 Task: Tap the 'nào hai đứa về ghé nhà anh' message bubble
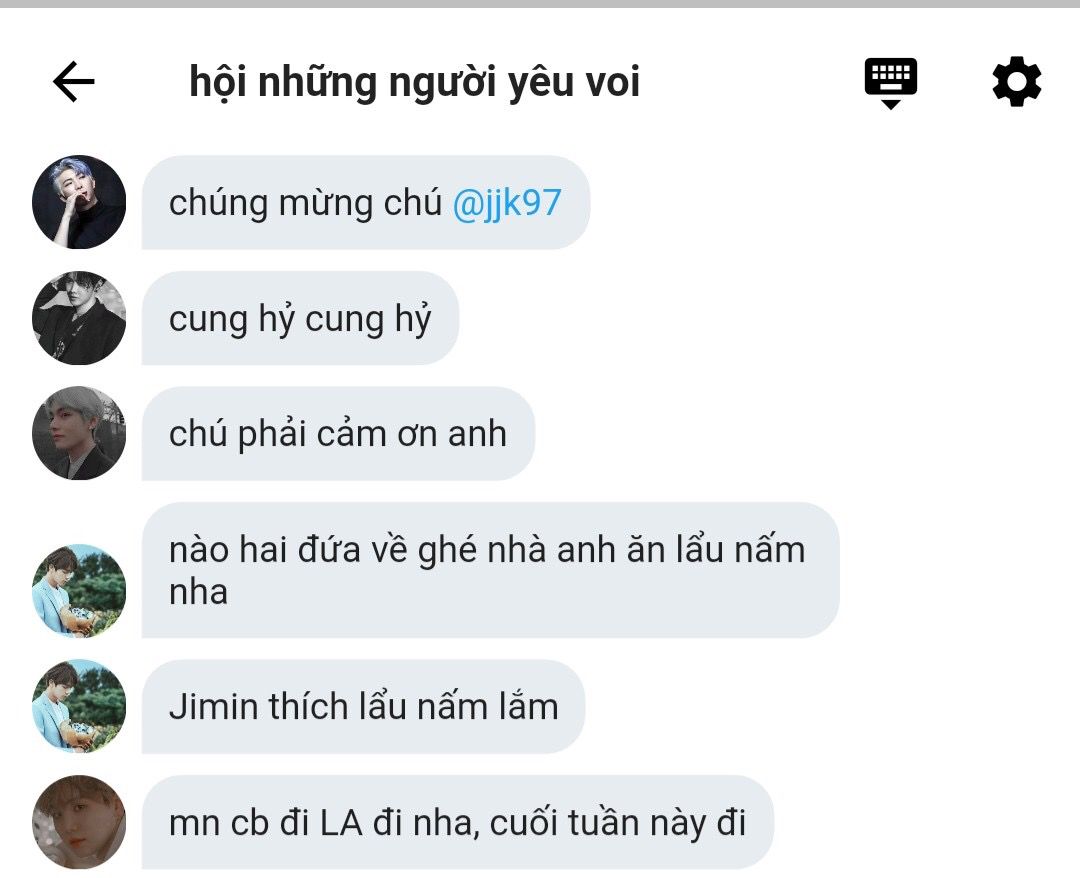[490, 570]
